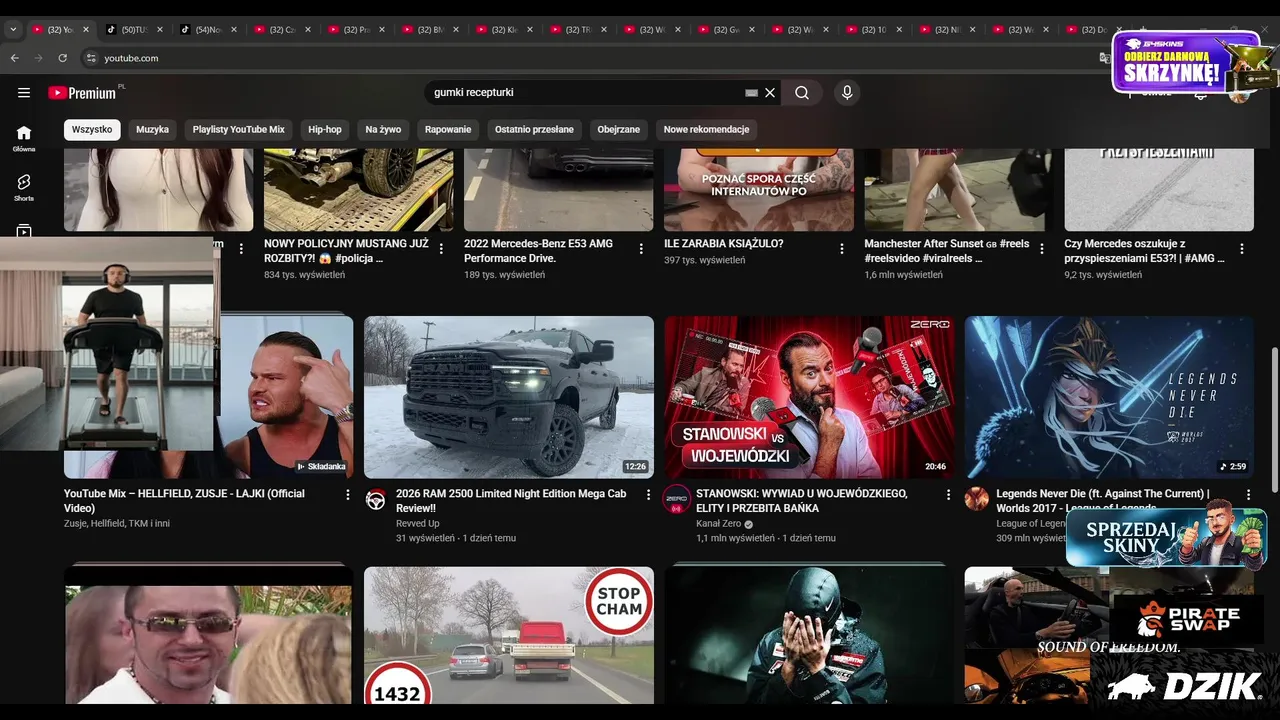This screenshot has width=1280, height=720.
Task: Start voice search with the microphone
Action: click(847, 93)
